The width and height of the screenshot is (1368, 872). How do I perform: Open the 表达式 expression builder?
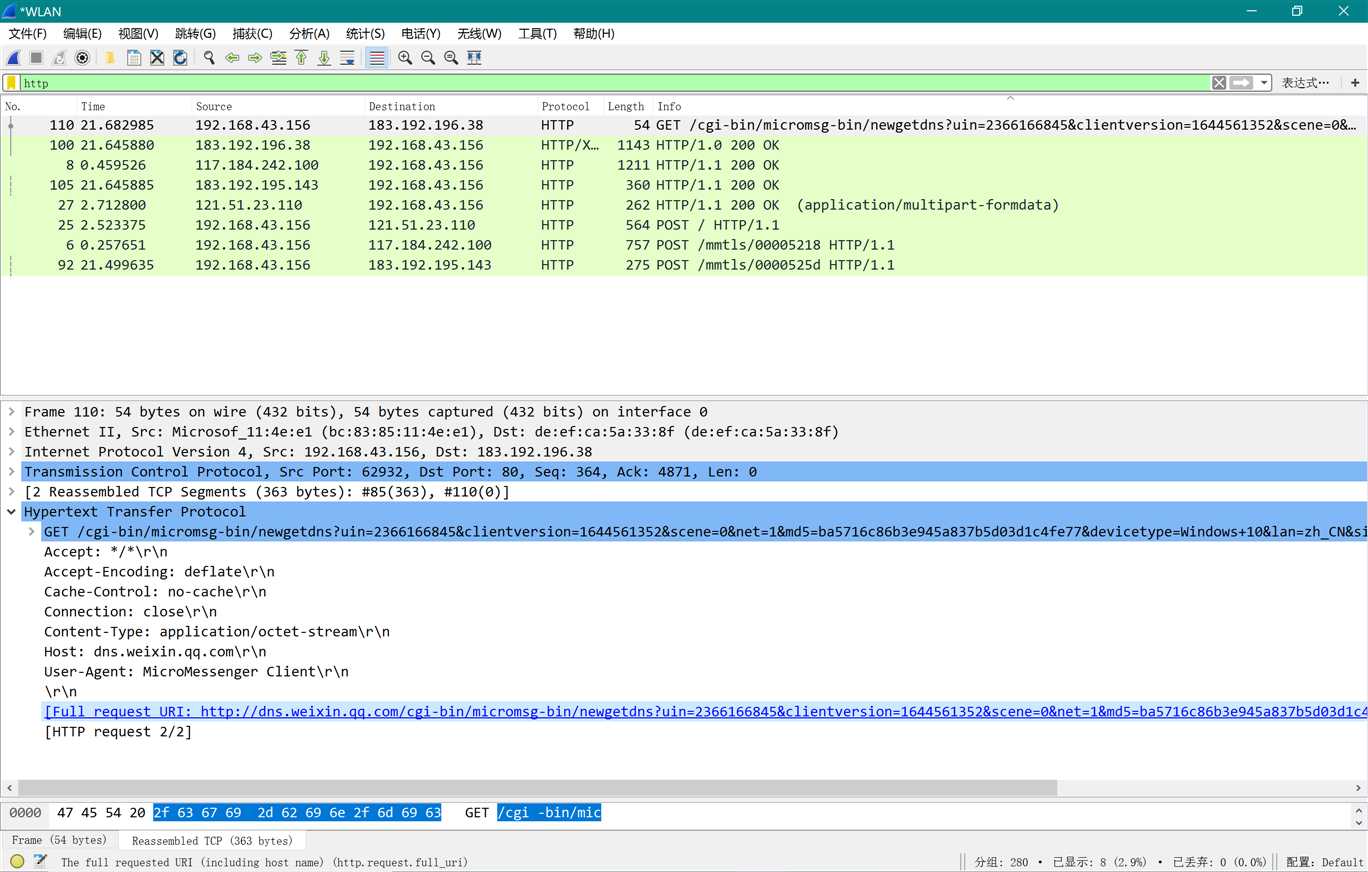[1307, 83]
